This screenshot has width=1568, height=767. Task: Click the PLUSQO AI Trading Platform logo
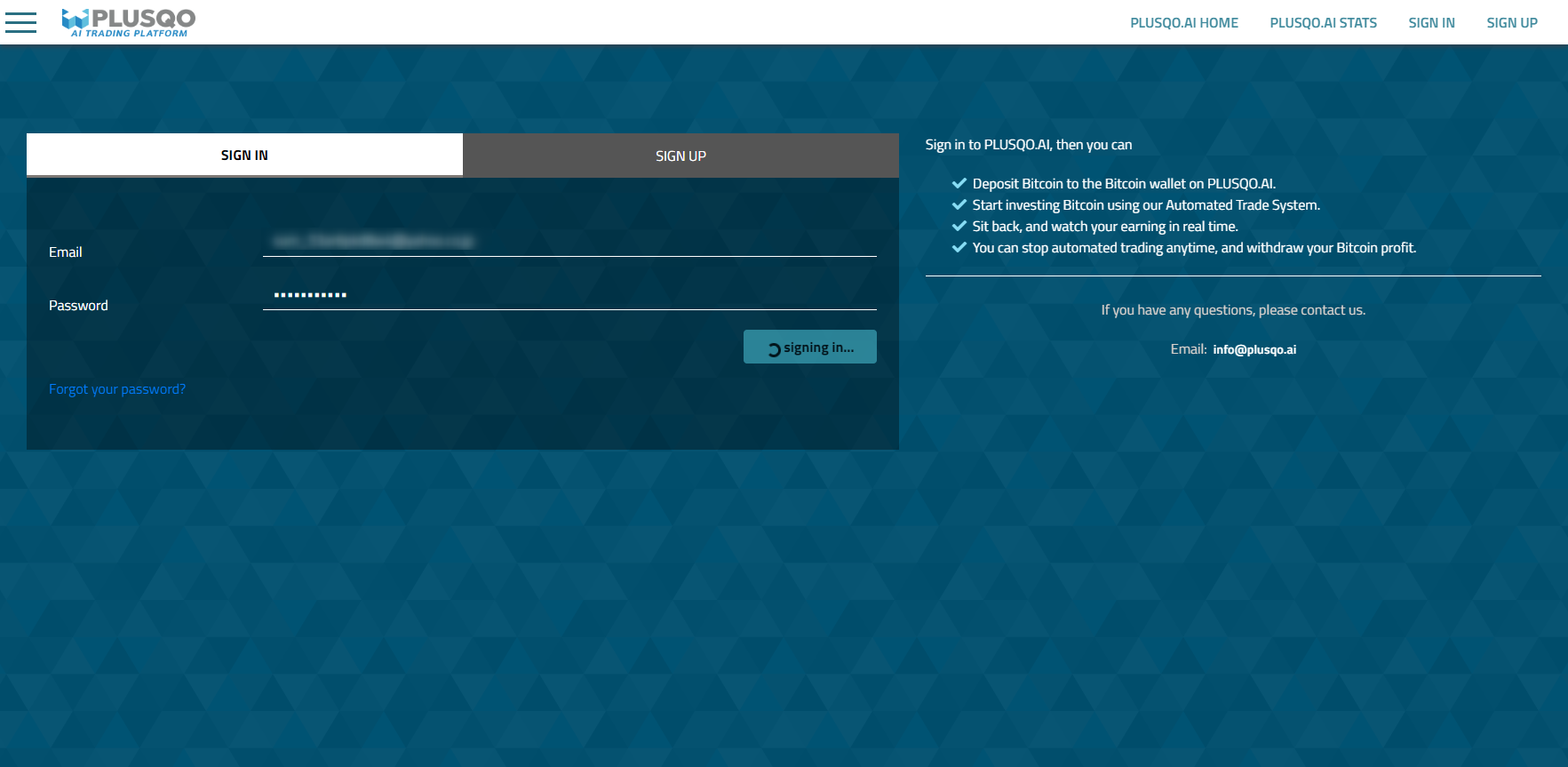click(x=129, y=22)
